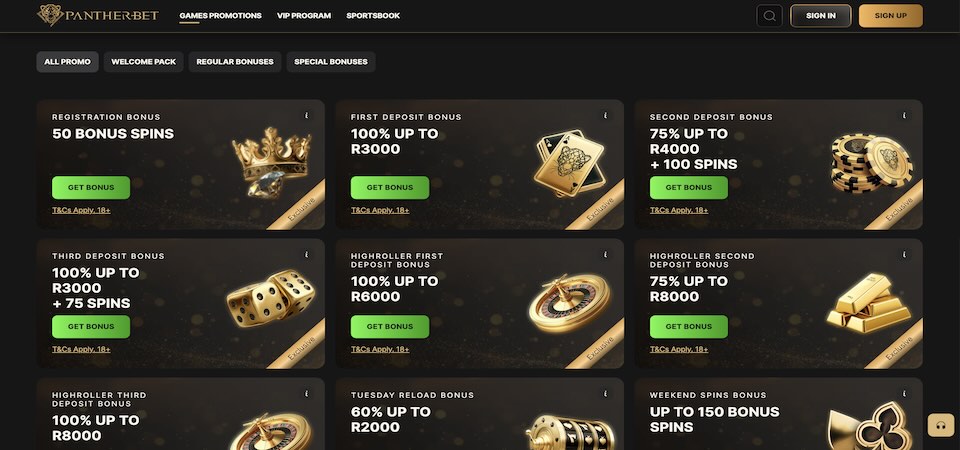Show info for Highroller Second Deposit Bonus
The image size is (960, 450).
[x=904, y=255]
